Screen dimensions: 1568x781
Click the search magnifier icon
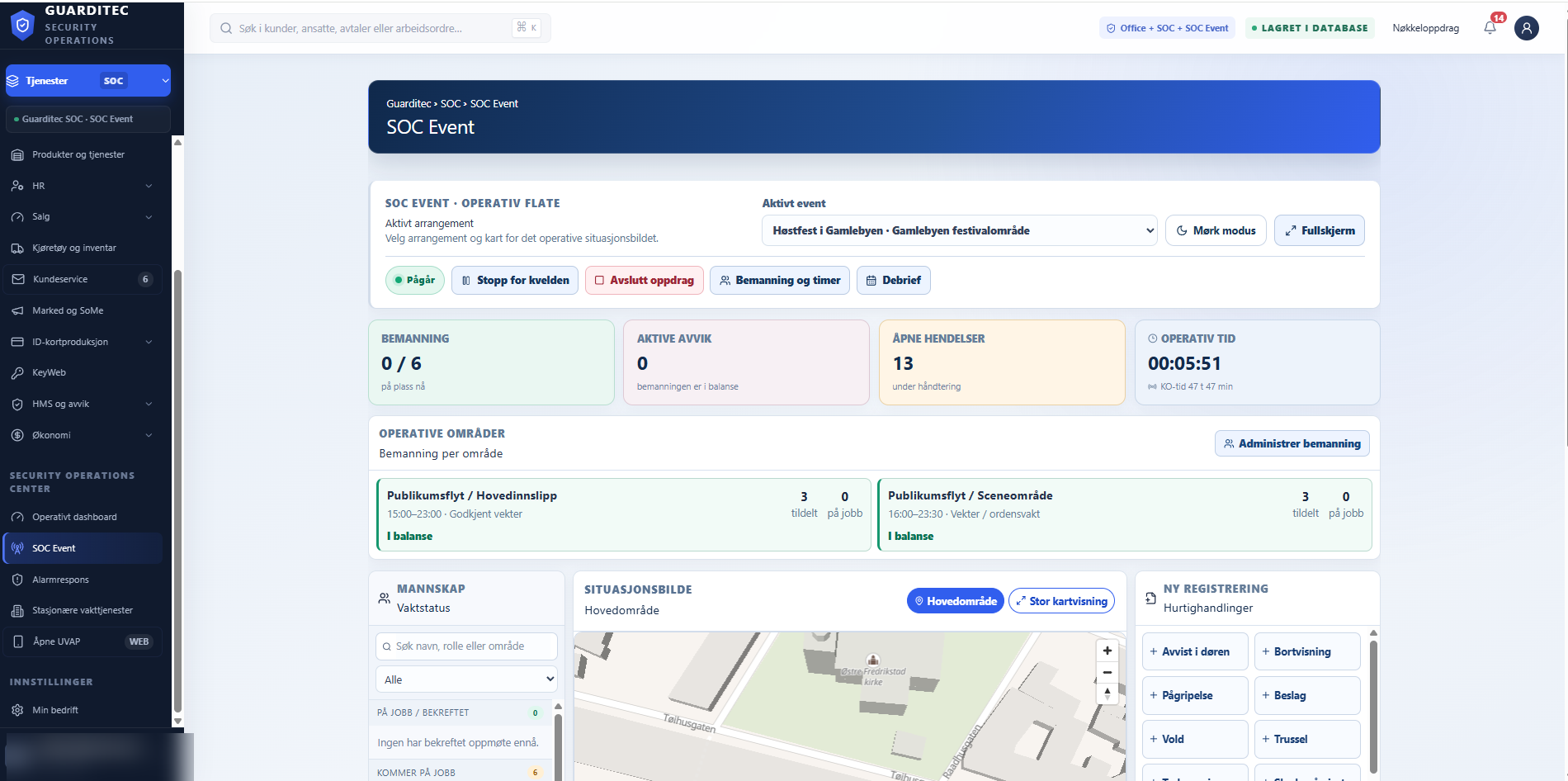(x=226, y=28)
